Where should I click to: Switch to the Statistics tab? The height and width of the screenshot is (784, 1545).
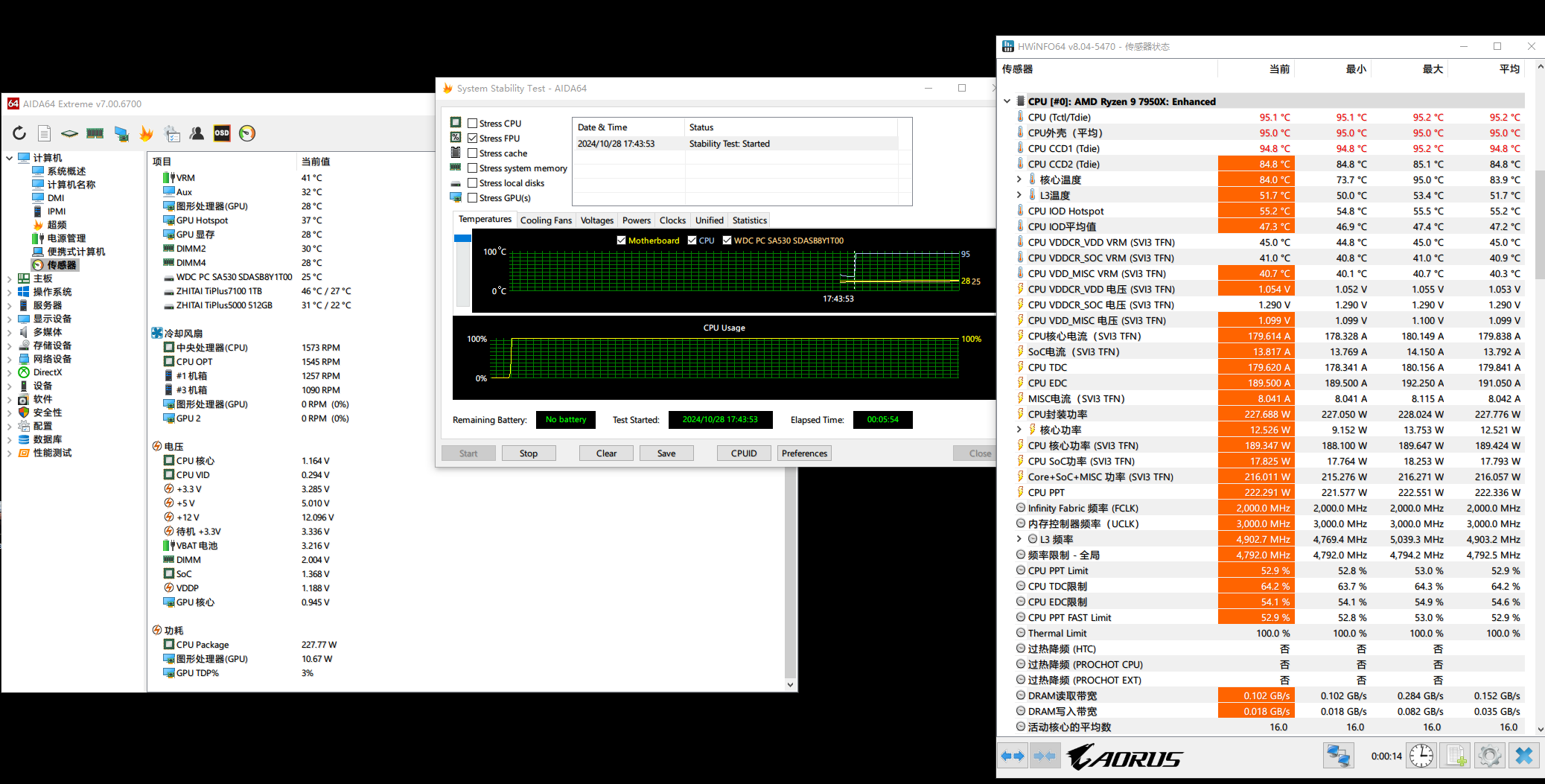(x=749, y=220)
